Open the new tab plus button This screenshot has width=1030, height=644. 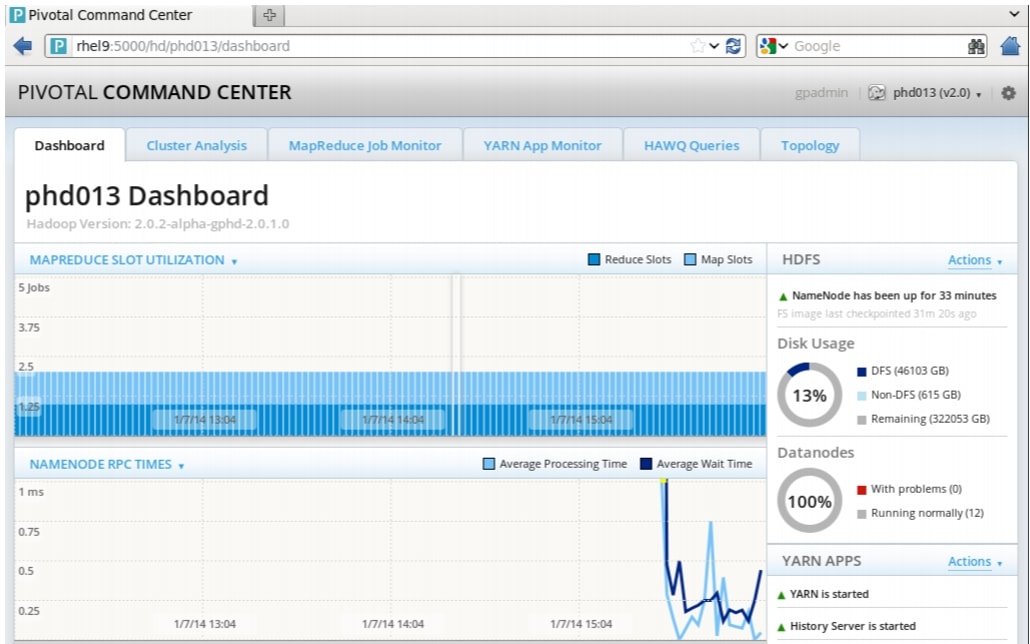(x=269, y=15)
